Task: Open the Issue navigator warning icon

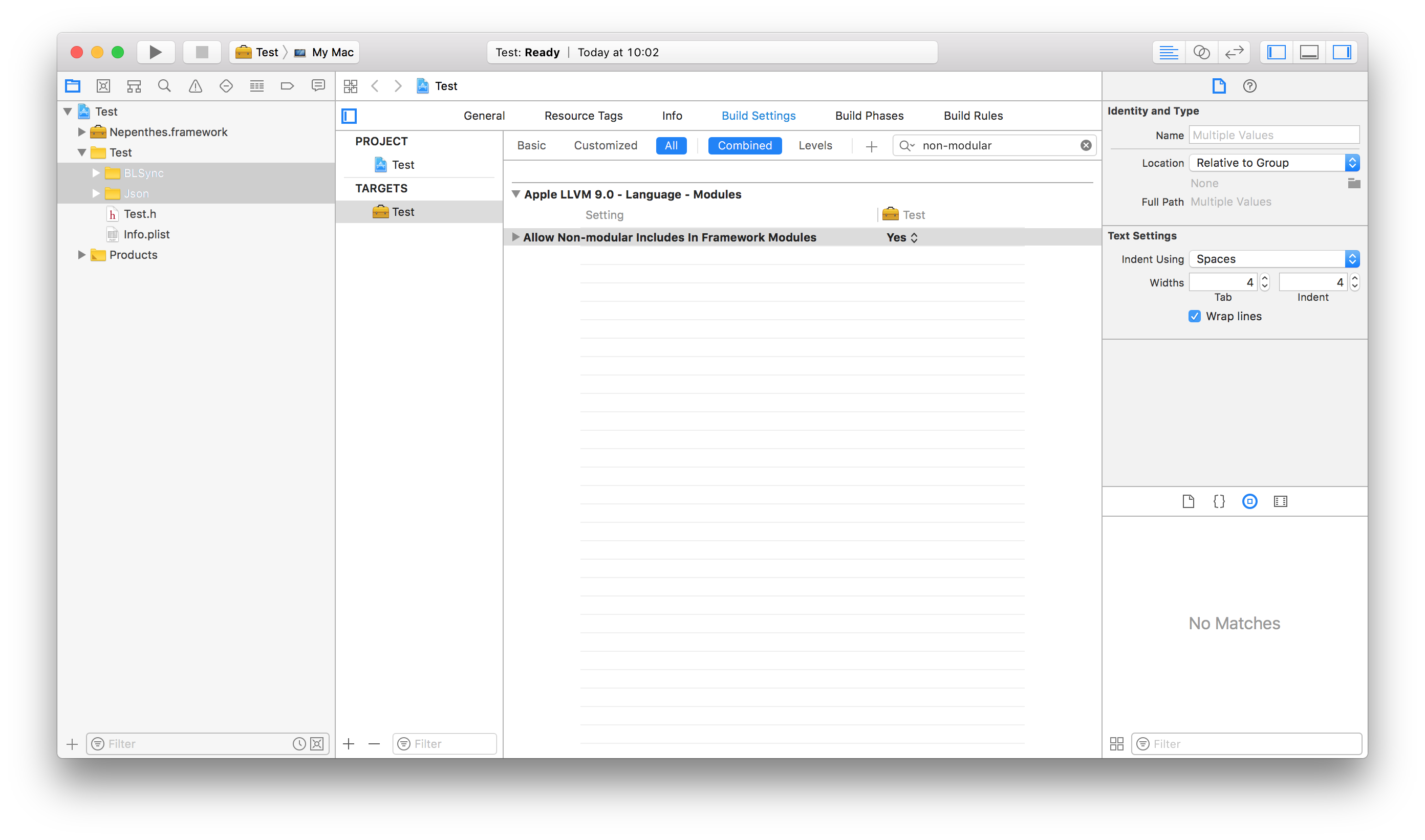Action: (196, 86)
